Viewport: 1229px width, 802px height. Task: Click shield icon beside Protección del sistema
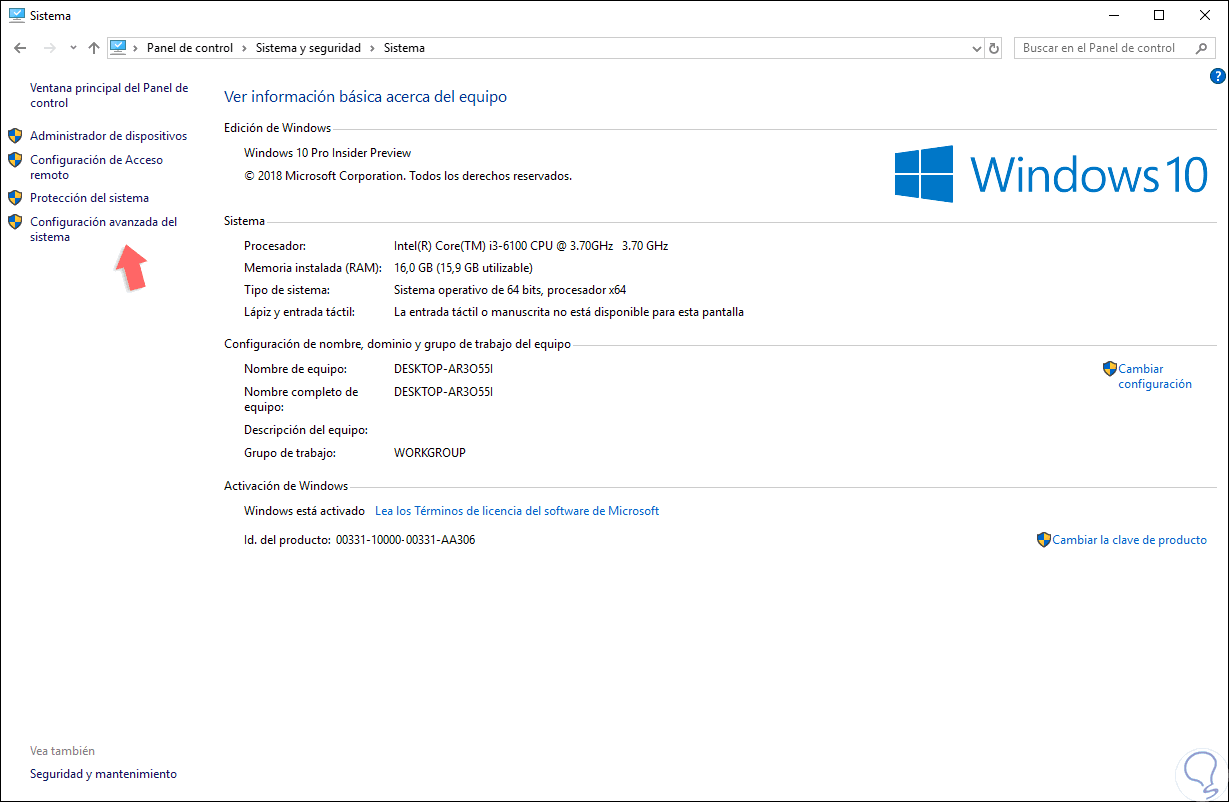(15, 197)
